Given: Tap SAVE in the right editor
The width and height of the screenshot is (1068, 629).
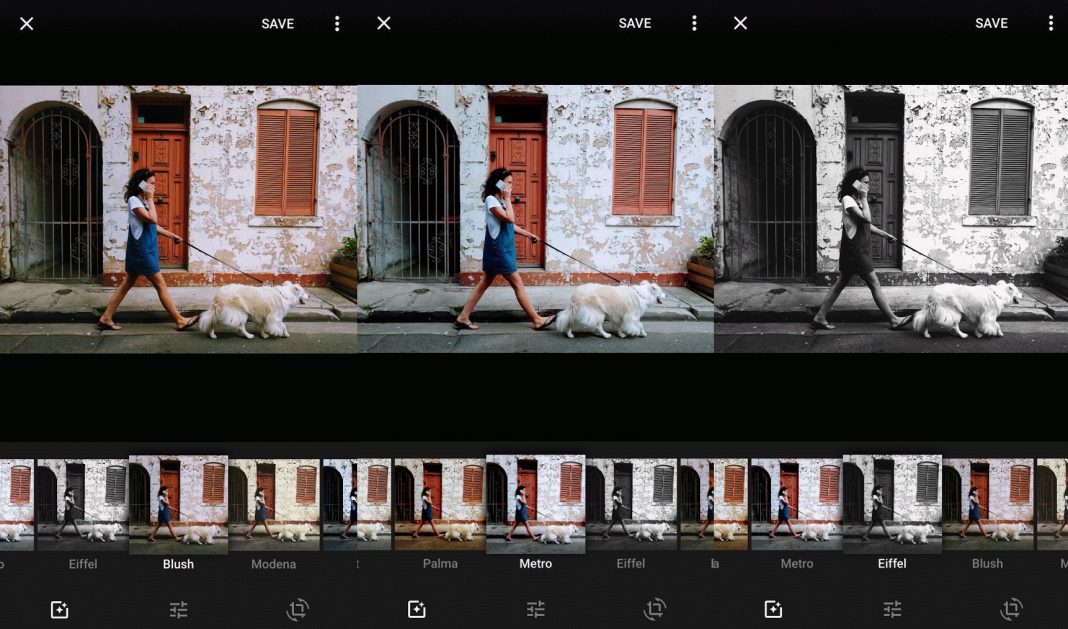Looking at the screenshot, I should [991, 23].
